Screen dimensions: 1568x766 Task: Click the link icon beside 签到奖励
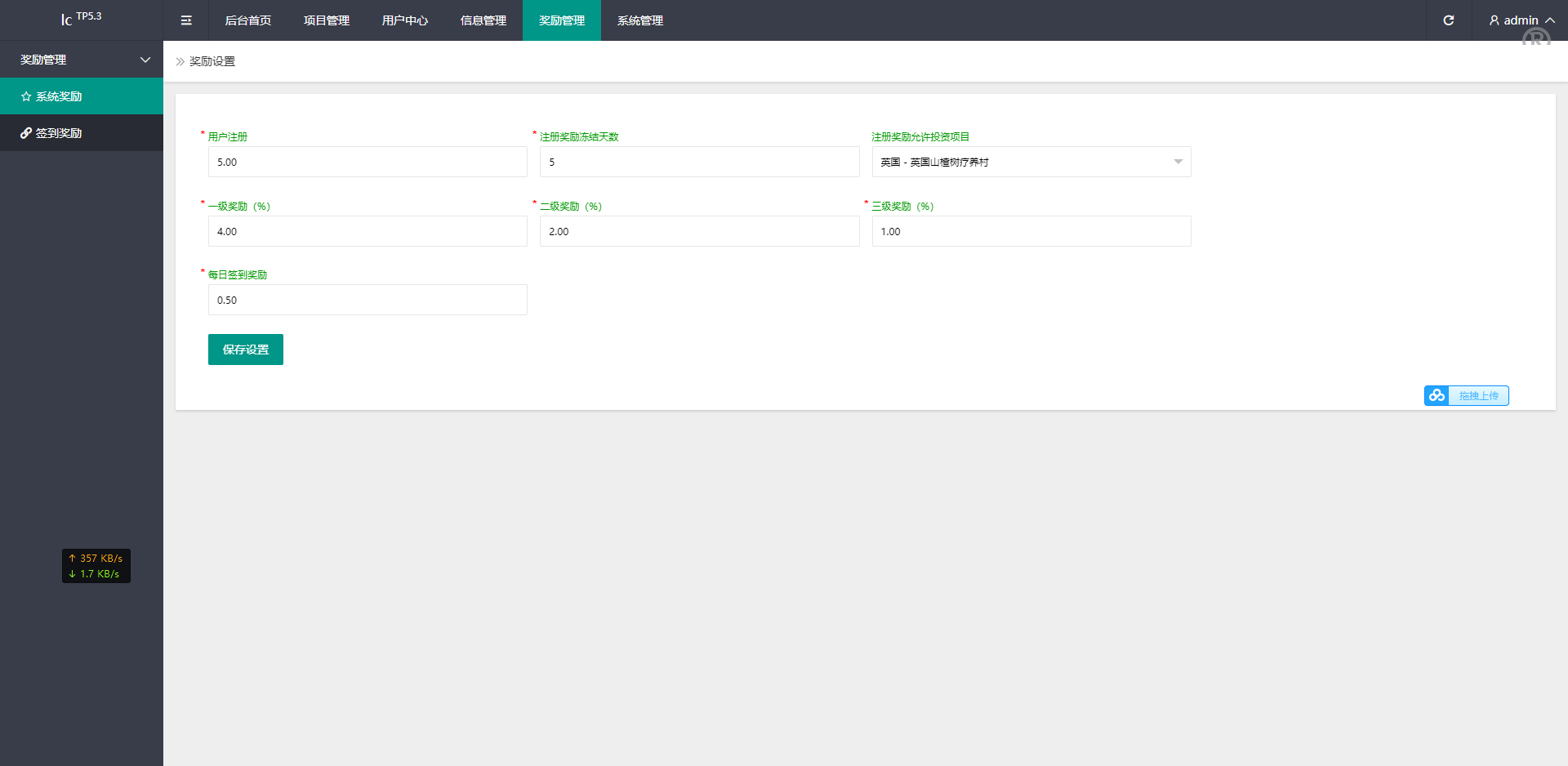tap(26, 133)
